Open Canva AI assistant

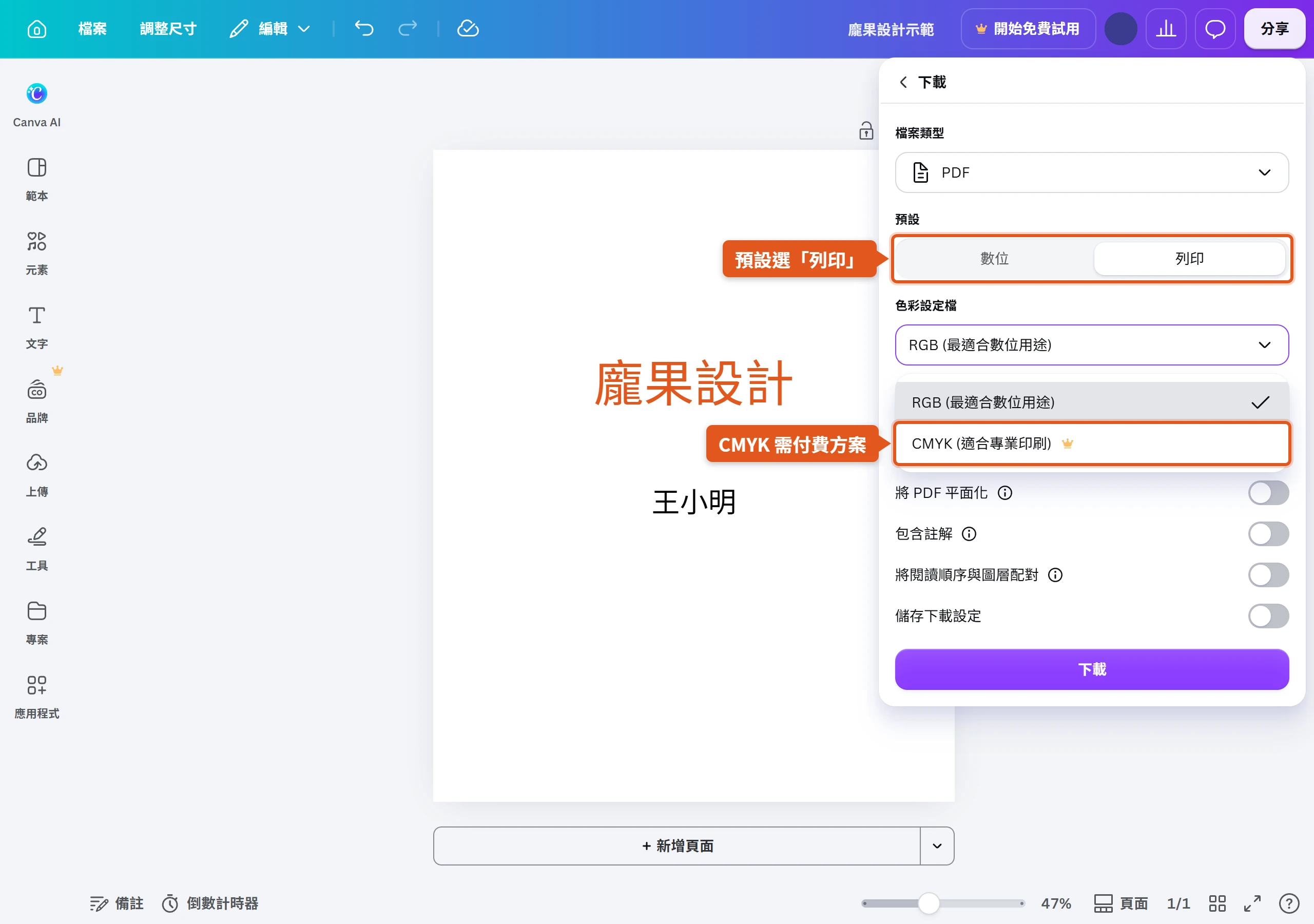(x=36, y=105)
